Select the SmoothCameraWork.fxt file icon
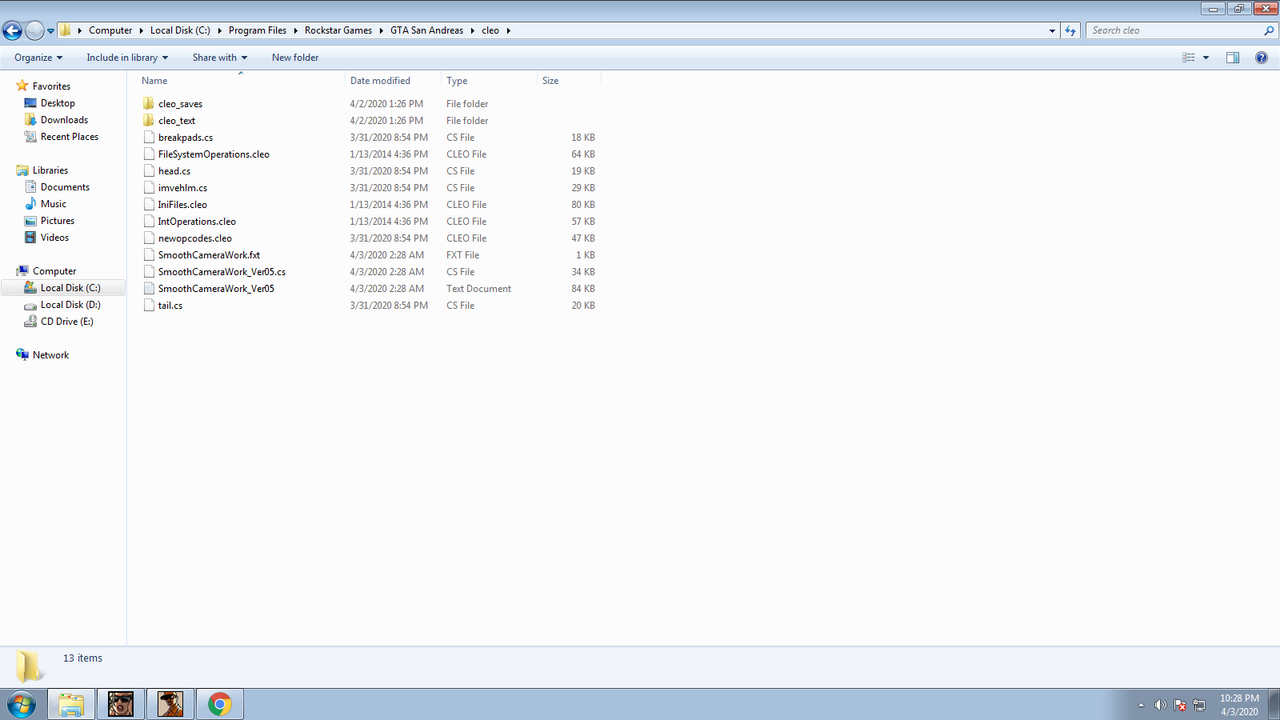Screen dimensions: 1280x720 click(x=149, y=255)
